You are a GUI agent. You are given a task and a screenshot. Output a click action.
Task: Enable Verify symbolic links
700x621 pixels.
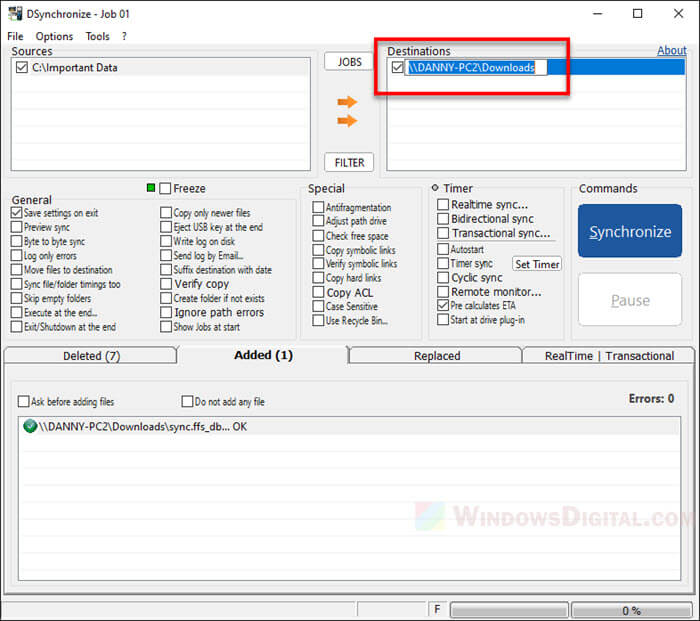(x=318, y=264)
